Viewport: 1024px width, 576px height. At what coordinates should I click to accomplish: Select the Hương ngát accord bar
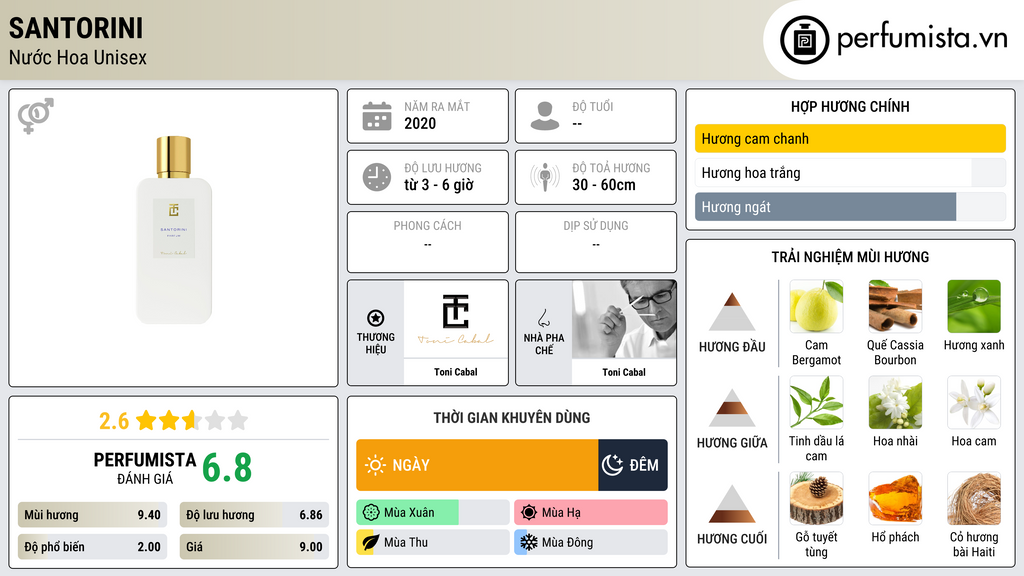click(850, 207)
